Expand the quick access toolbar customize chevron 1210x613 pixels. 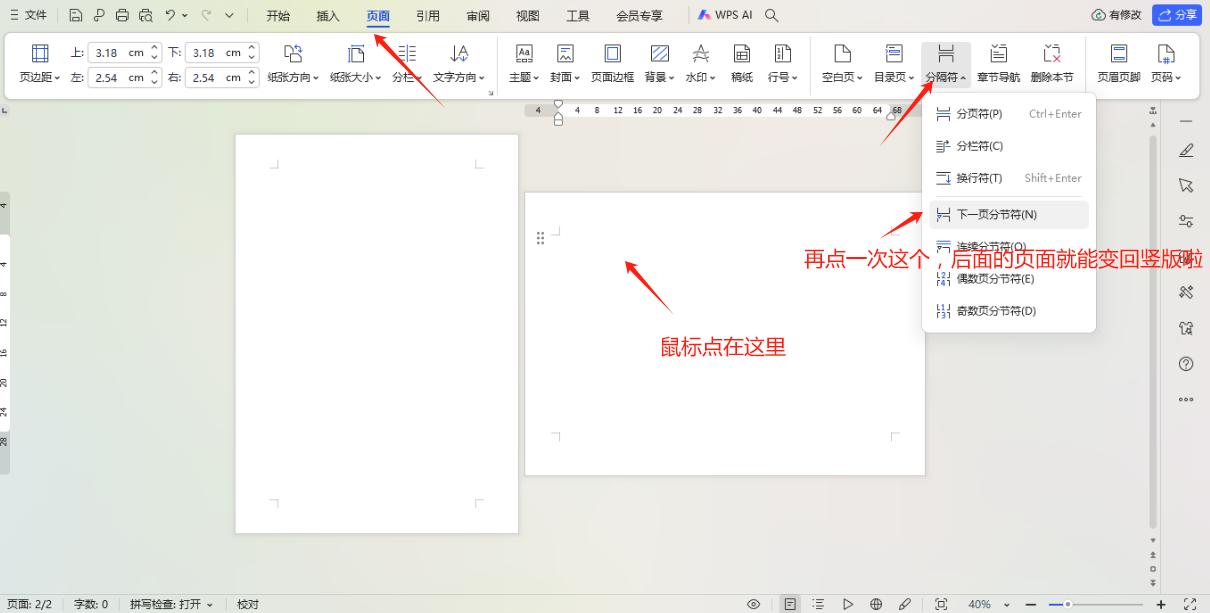(x=230, y=15)
